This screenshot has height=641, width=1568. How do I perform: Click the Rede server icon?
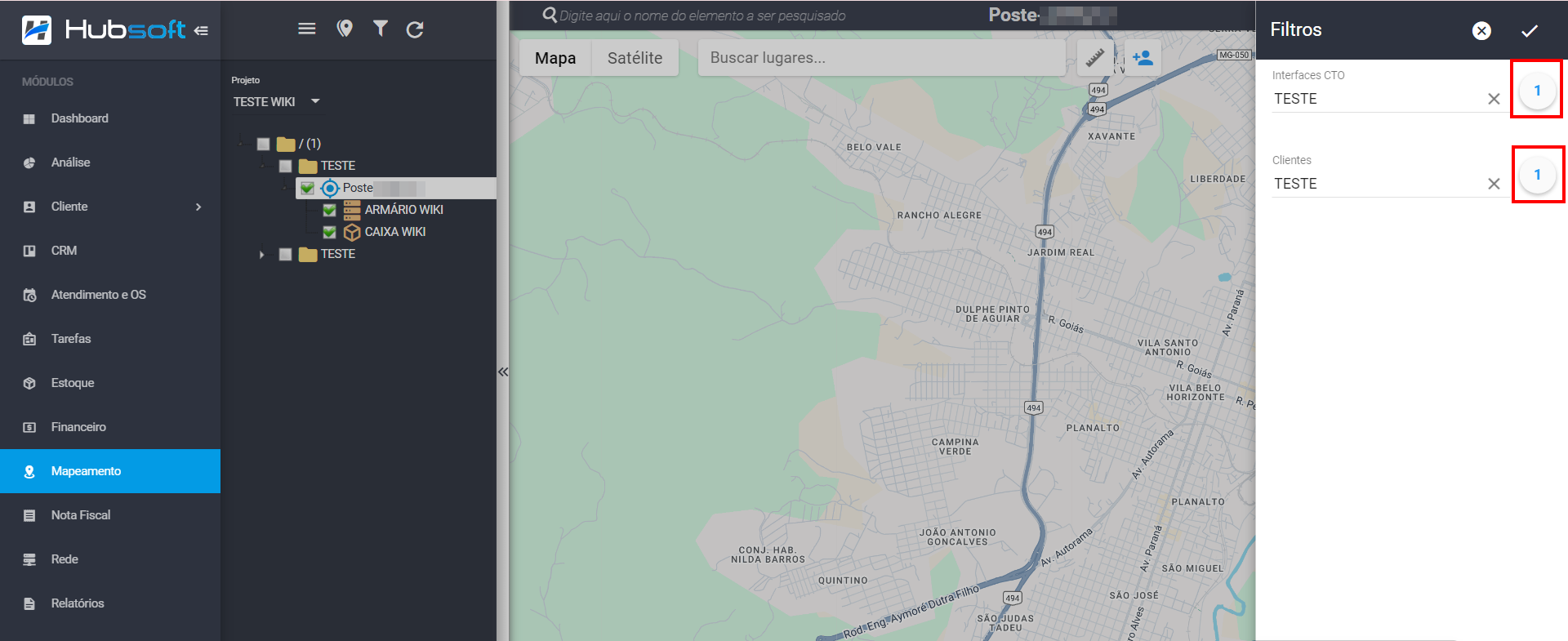pos(29,559)
